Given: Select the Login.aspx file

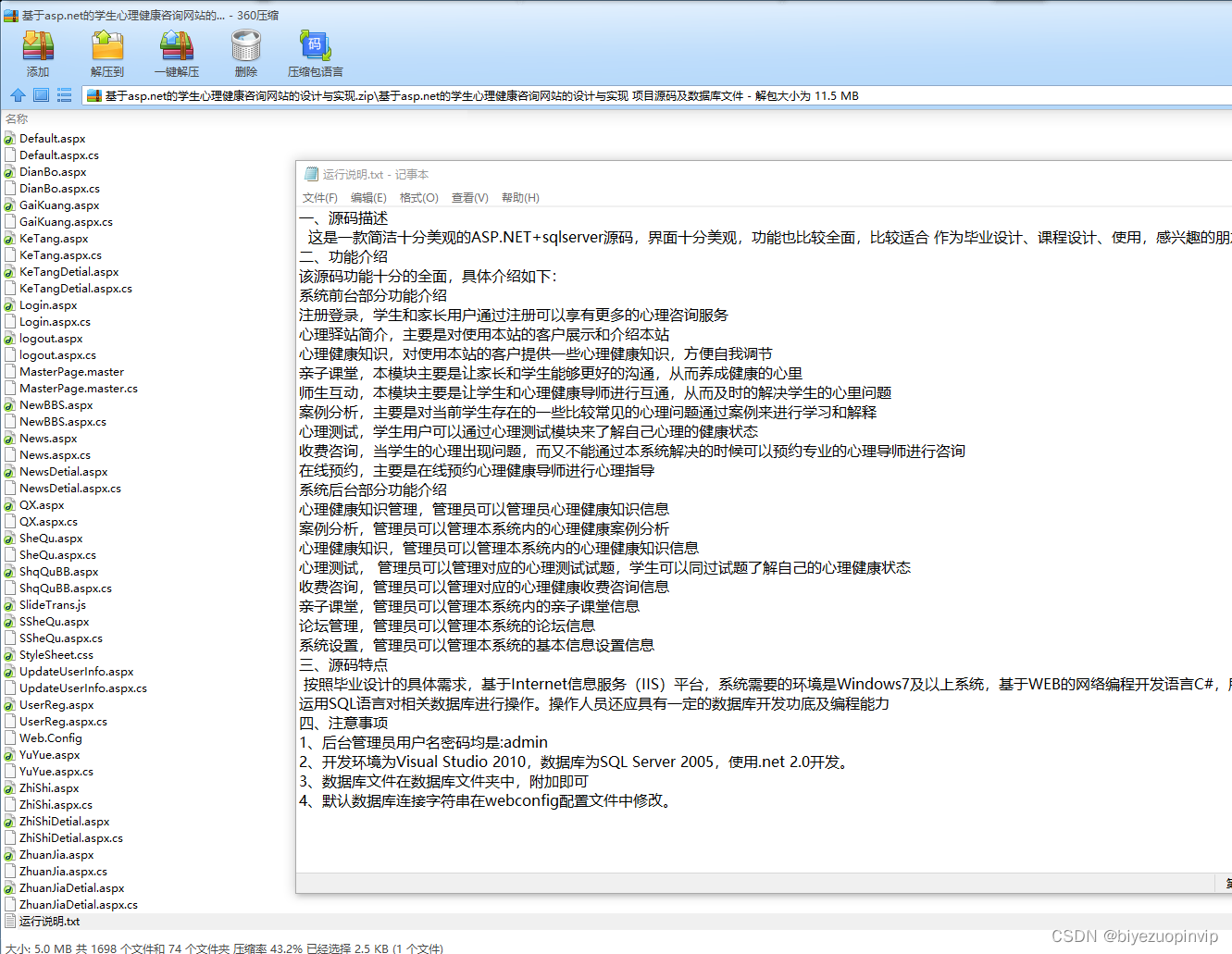Looking at the screenshot, I should point(48,304).
